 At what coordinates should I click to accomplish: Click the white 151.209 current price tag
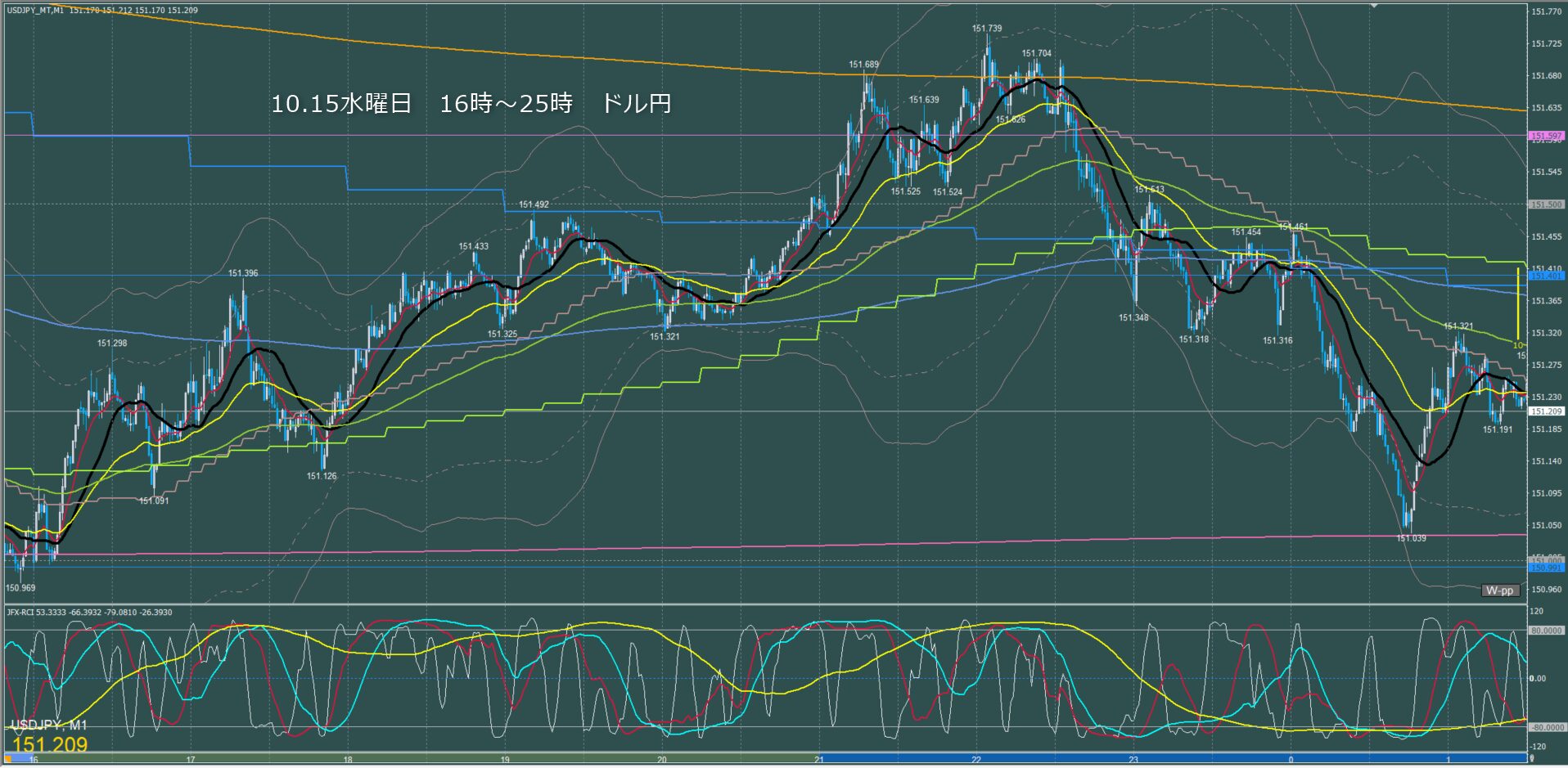point(1546,411)
